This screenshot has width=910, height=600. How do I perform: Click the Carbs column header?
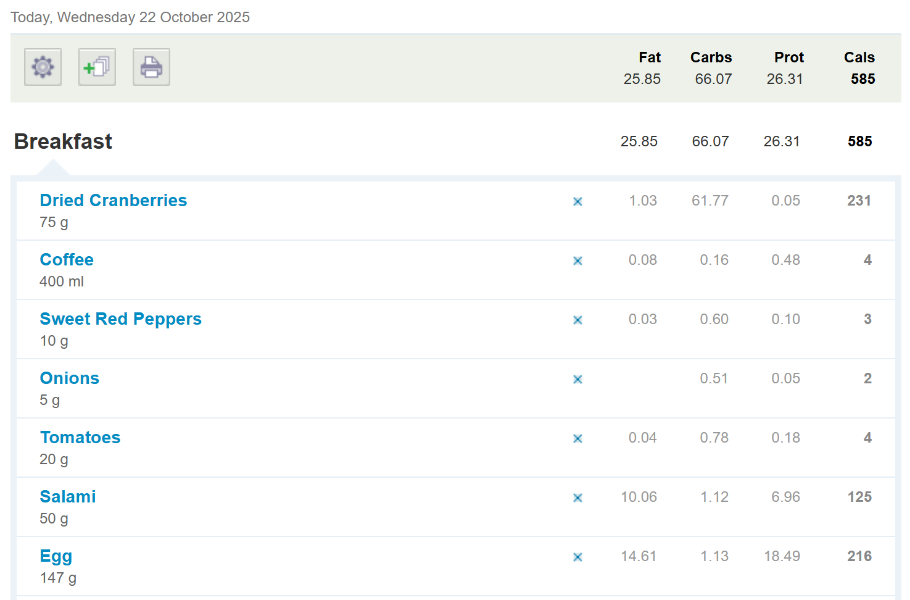click(711, 57)
